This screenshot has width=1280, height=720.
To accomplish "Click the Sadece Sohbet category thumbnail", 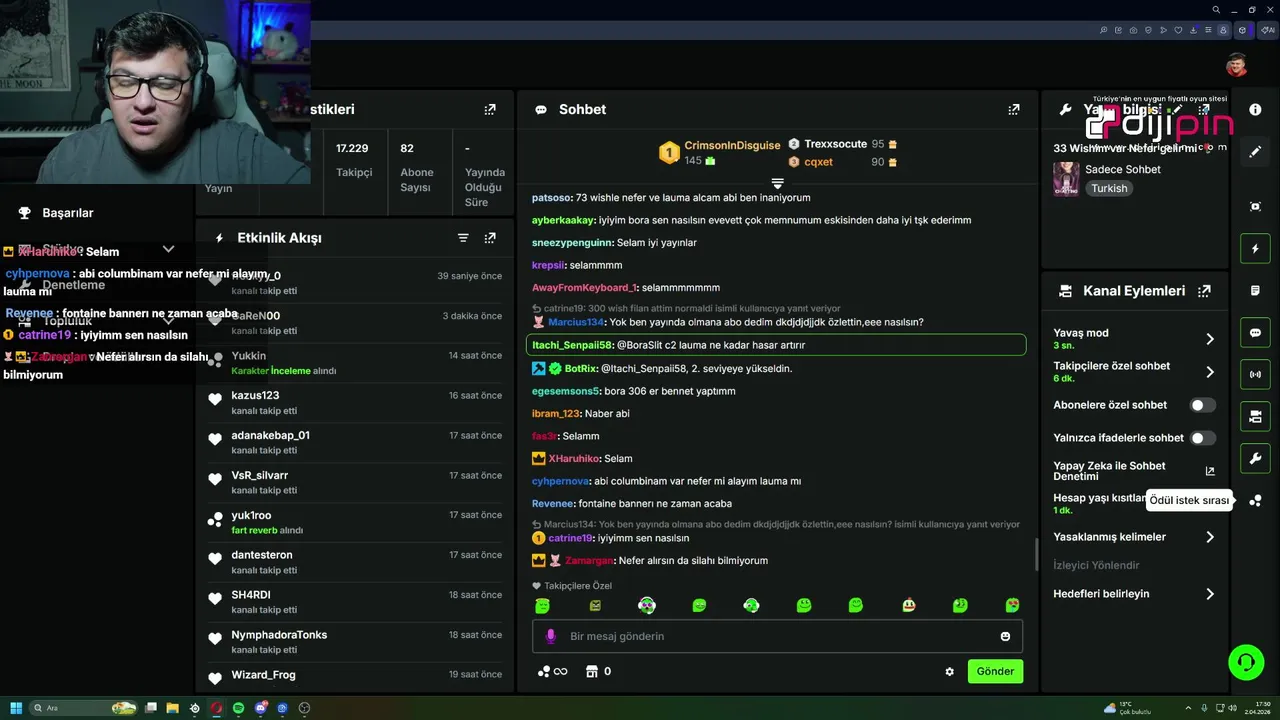I will [1066, 179].
